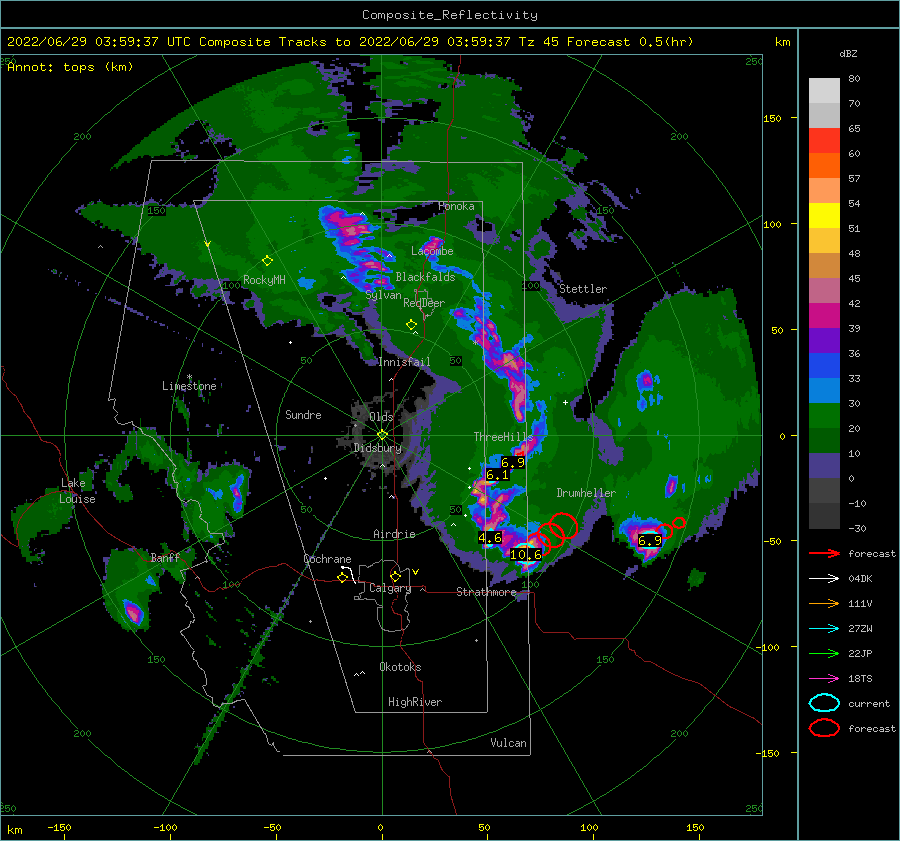Viewport: 900px width, 841px height.
Task: Click the 4.6 storm top label
Action: [490, 538]
